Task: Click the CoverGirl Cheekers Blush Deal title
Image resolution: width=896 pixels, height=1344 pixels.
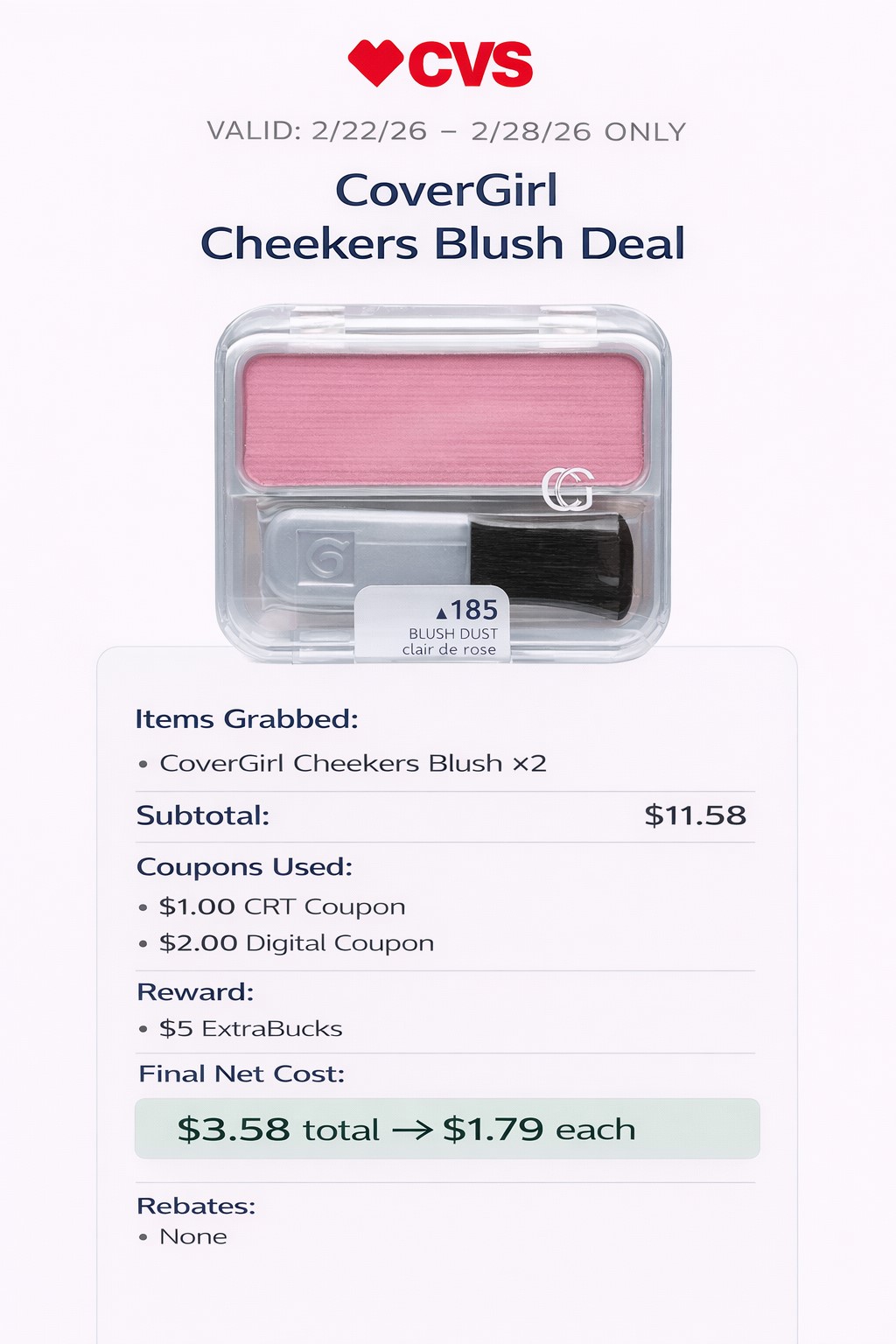Action: [443, 217]
